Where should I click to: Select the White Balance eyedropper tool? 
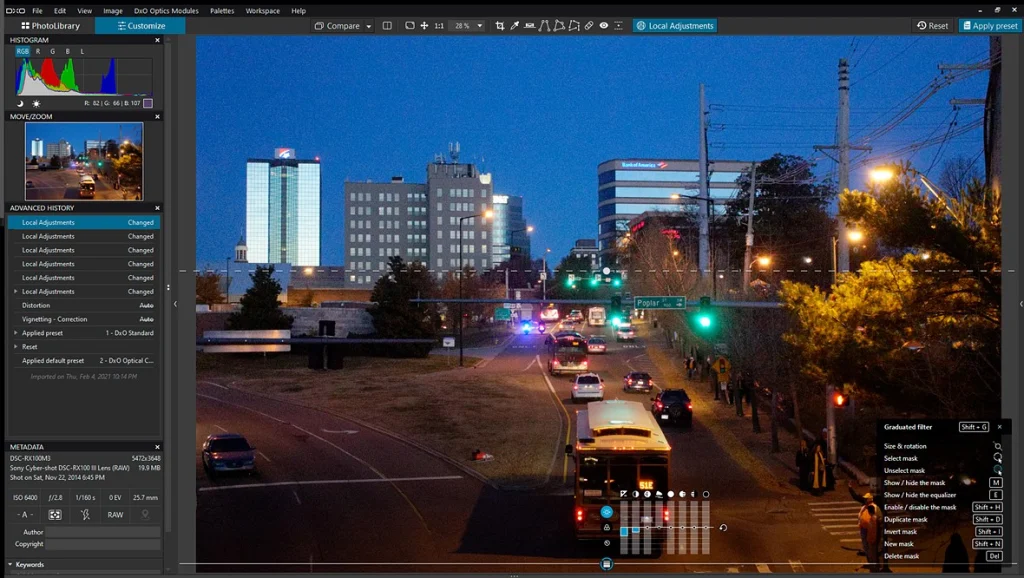(515, 25)
